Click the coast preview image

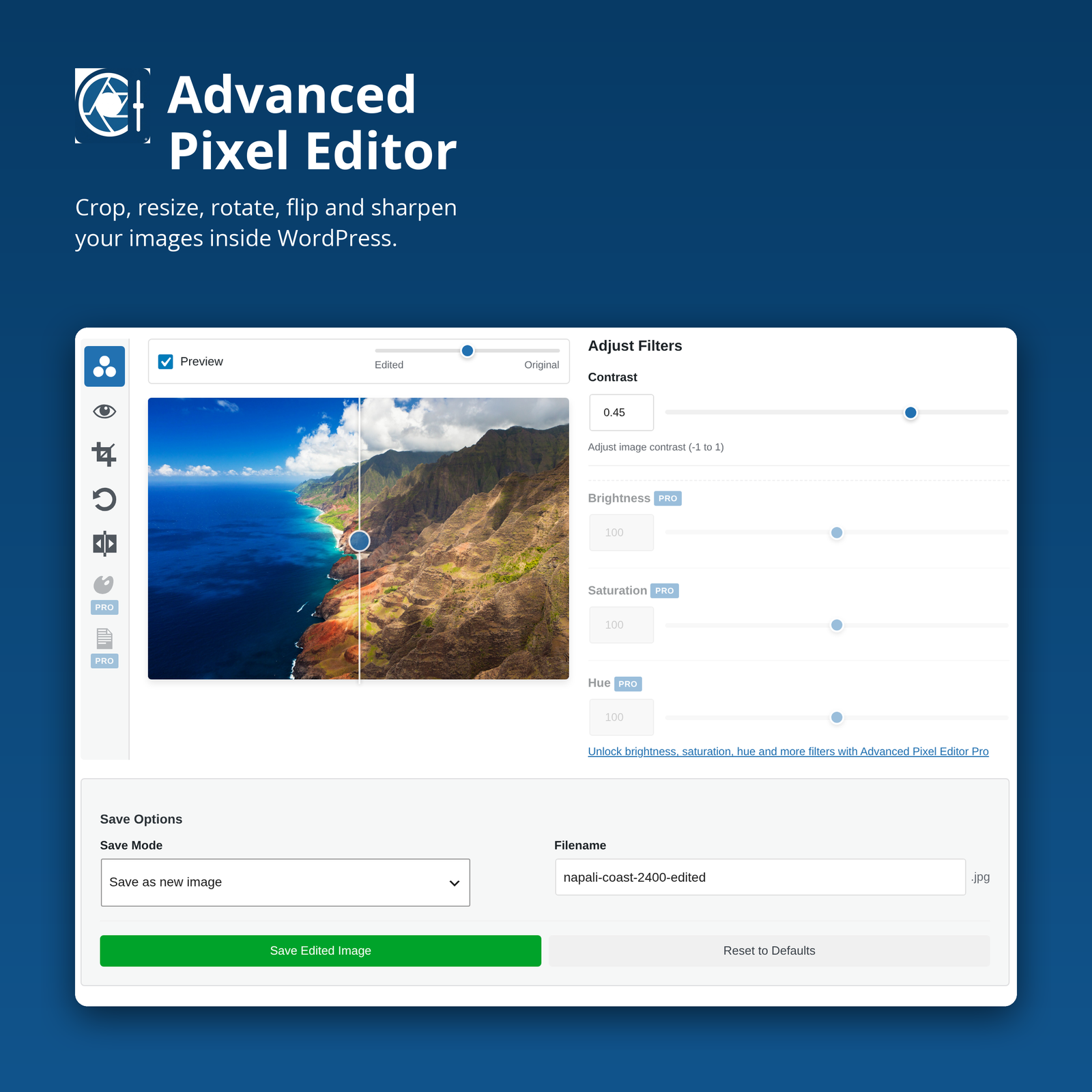pyautogui.click(x=358, y=538)
